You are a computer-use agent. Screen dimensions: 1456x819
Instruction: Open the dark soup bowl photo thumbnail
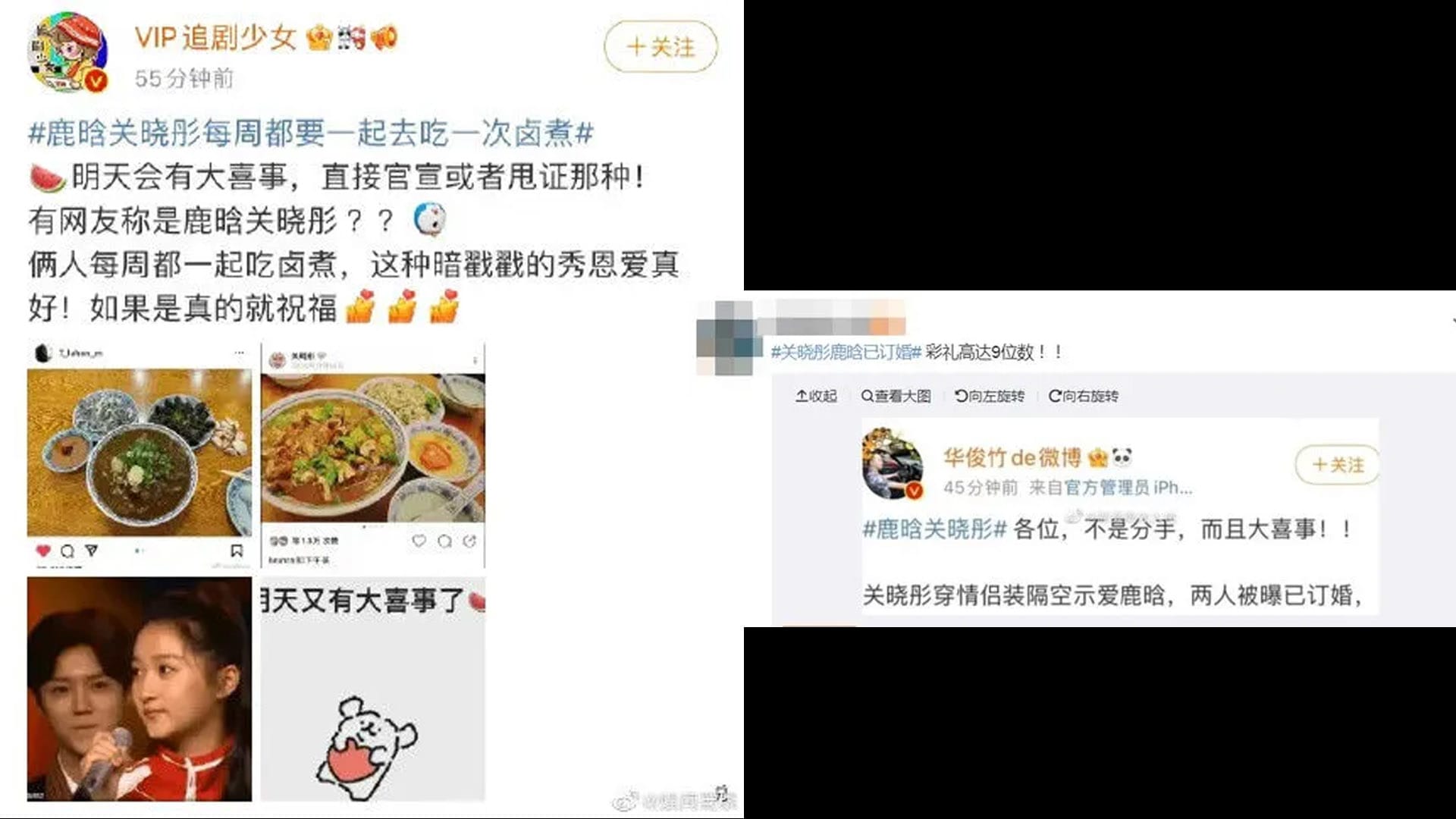point(140,453)
